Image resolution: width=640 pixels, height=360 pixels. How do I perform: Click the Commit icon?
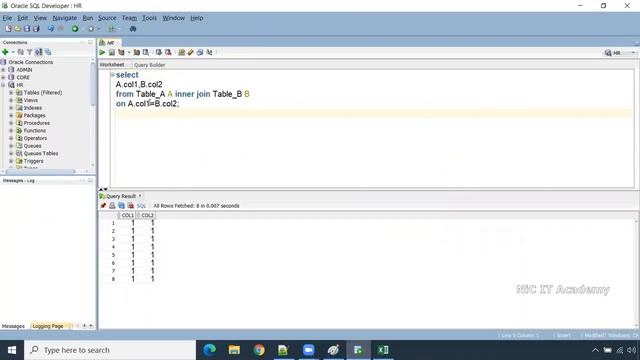[x=159, y=52]
